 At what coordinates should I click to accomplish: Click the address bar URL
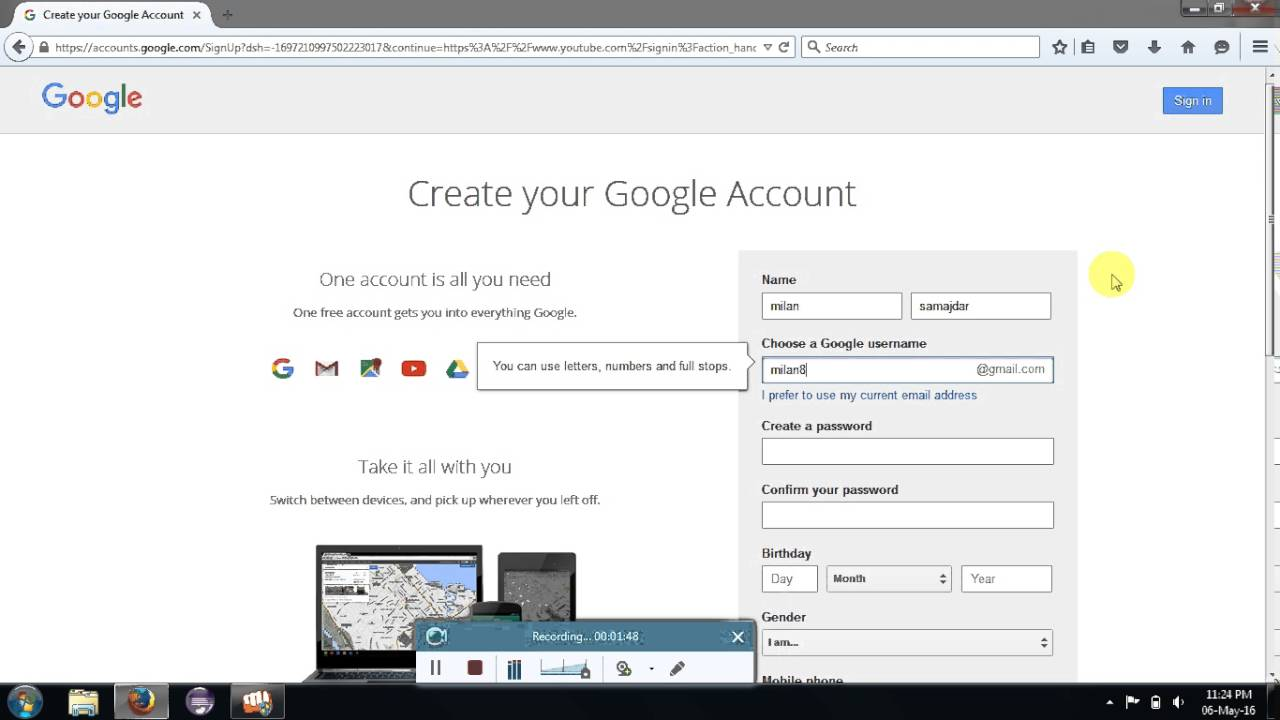click(x=405, y=47)
